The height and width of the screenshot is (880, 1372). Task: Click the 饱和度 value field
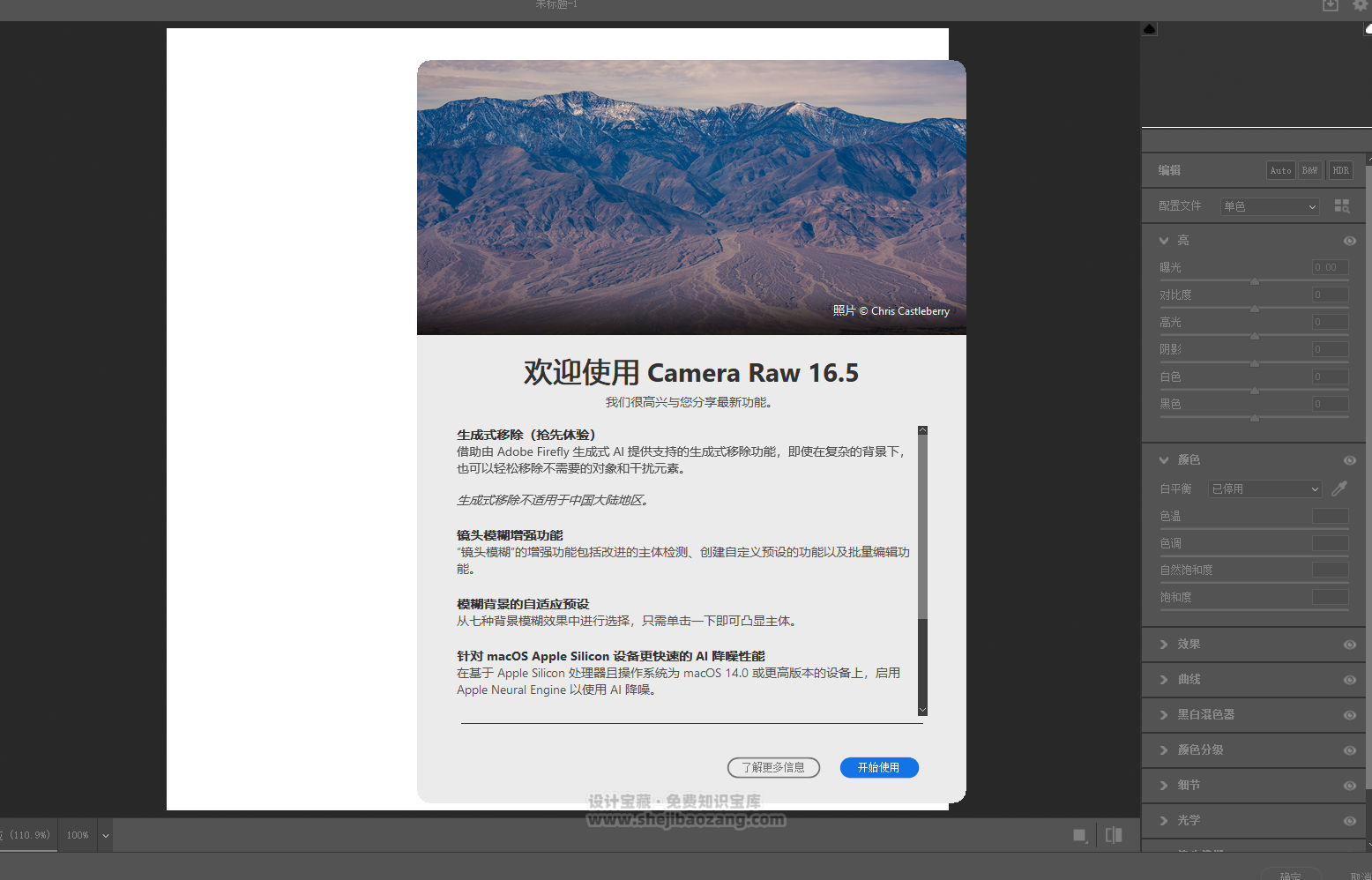click(x=1331, y=597)
